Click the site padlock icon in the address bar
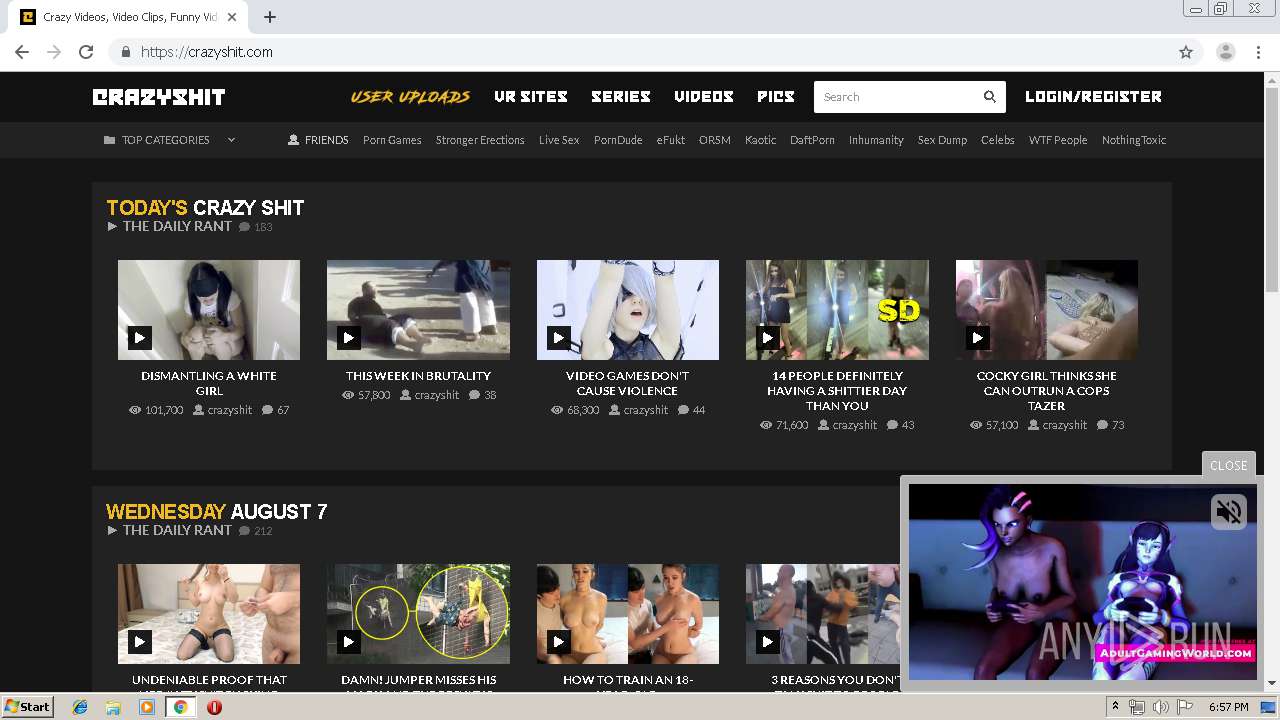The width and height of the screenshot is (1280, 720). [x=126, y=52]
